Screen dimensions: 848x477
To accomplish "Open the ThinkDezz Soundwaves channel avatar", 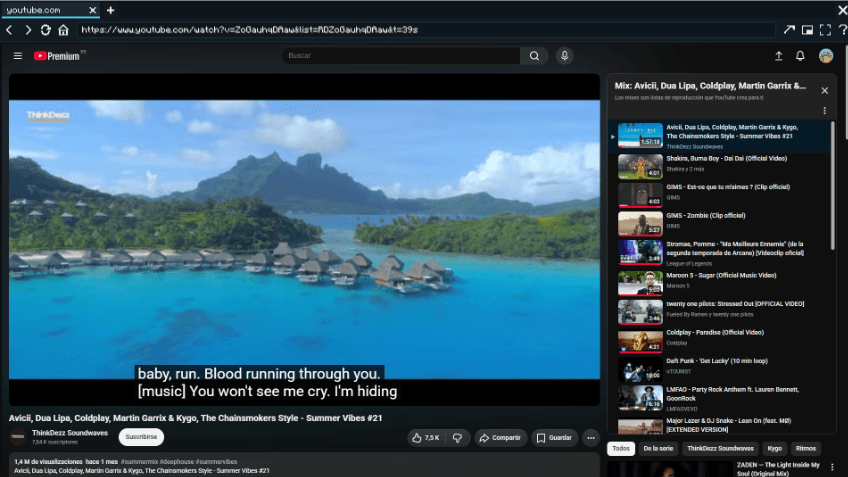I will tap(18, 437).
